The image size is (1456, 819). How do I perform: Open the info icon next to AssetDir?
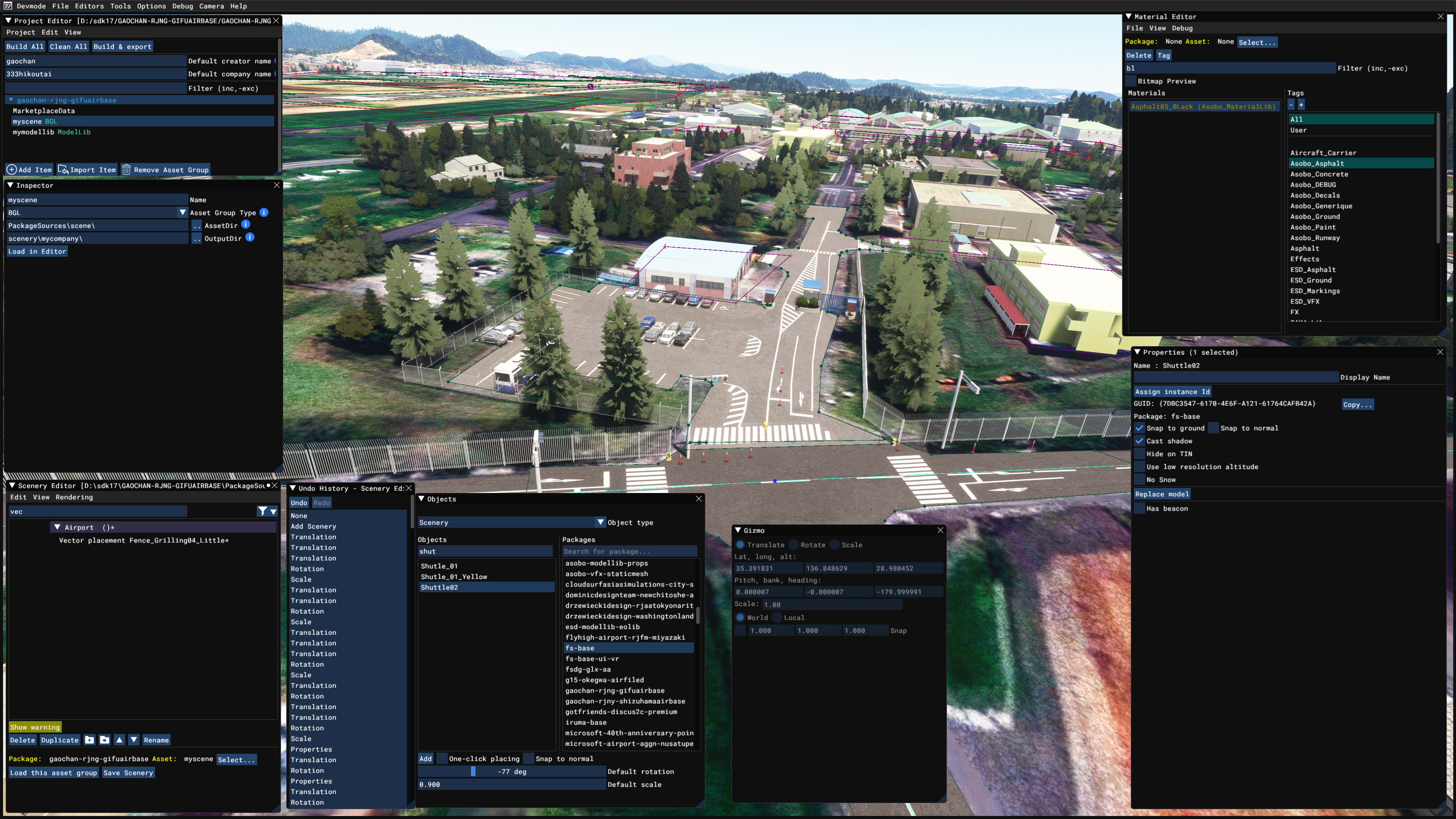pyautogui.click(x=245, y=224)
